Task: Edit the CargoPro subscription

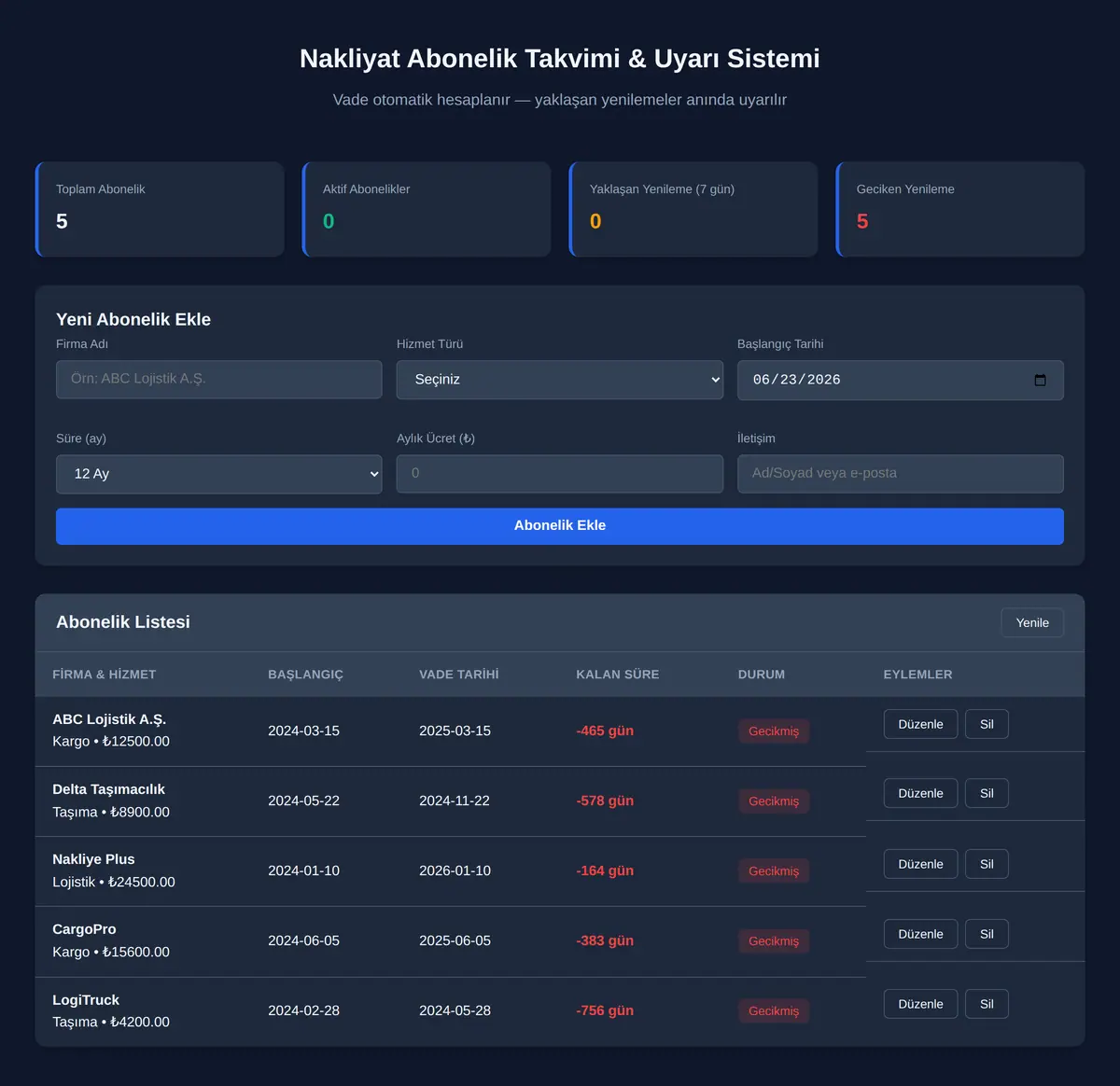Action: [x=920, y=934]
